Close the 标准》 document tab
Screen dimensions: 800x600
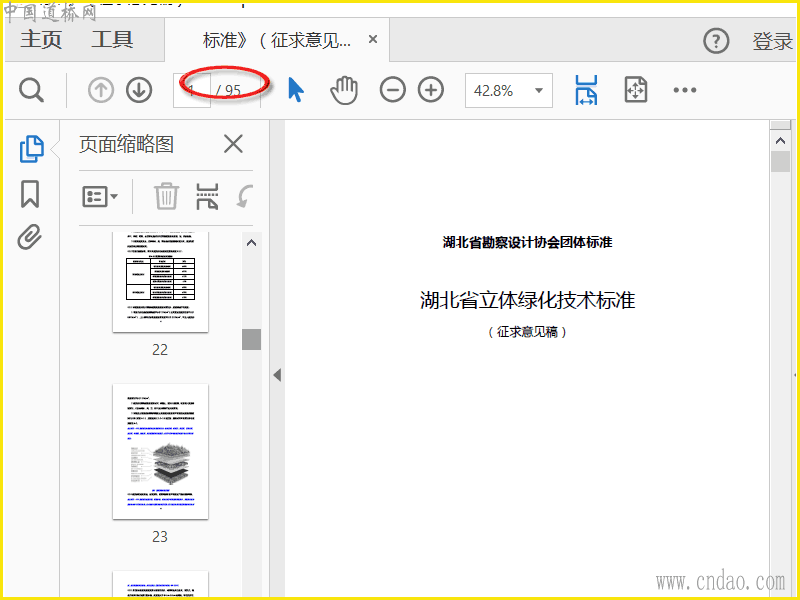tap(373, 39)
